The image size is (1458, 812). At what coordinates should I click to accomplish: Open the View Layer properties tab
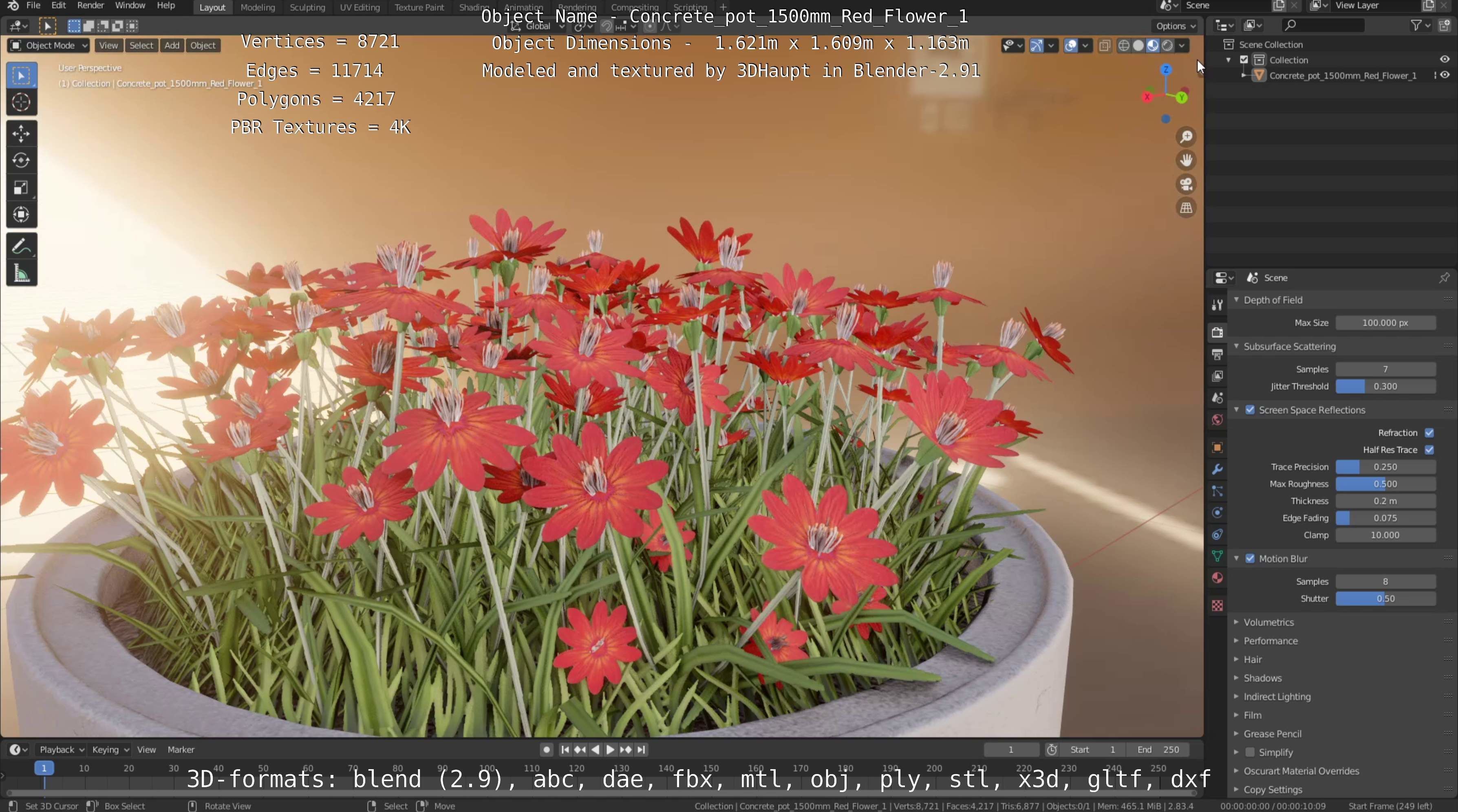[x=1218, y=376]
